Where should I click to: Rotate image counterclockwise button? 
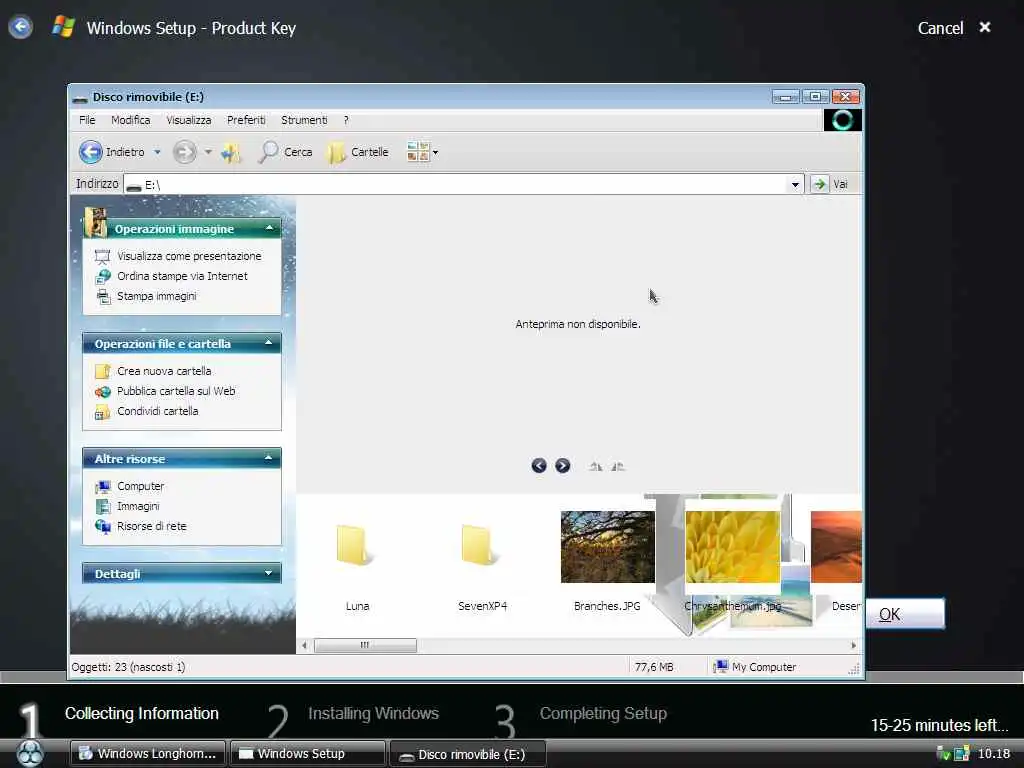(x=618, y=466)
